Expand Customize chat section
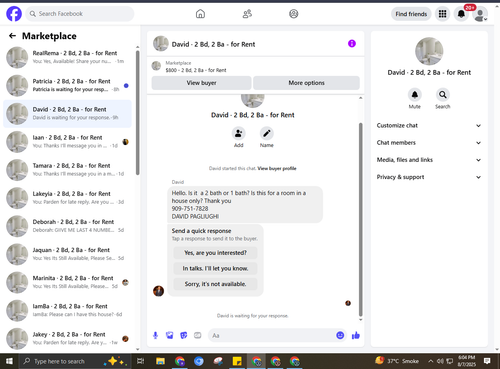Image resolution: width=500 pixels, height=369 pixels. pos(429,126)
